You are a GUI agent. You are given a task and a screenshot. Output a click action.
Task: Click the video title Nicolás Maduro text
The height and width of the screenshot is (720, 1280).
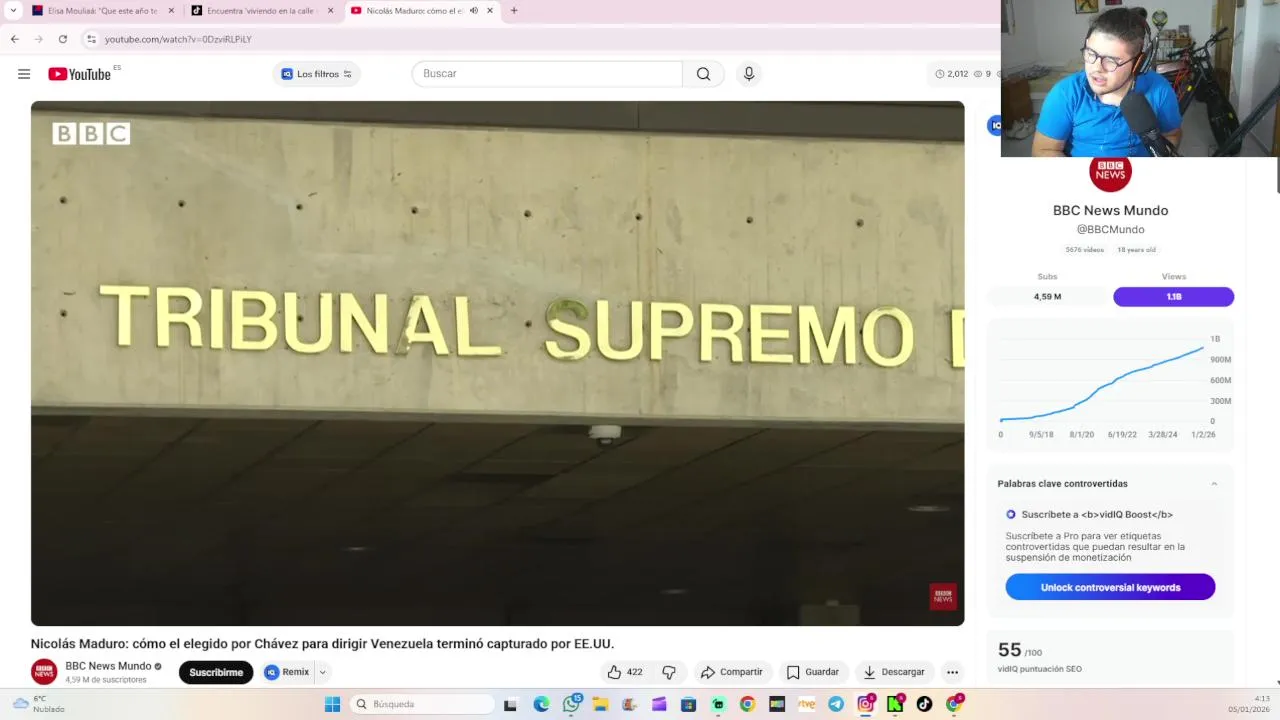coord(322,644)
